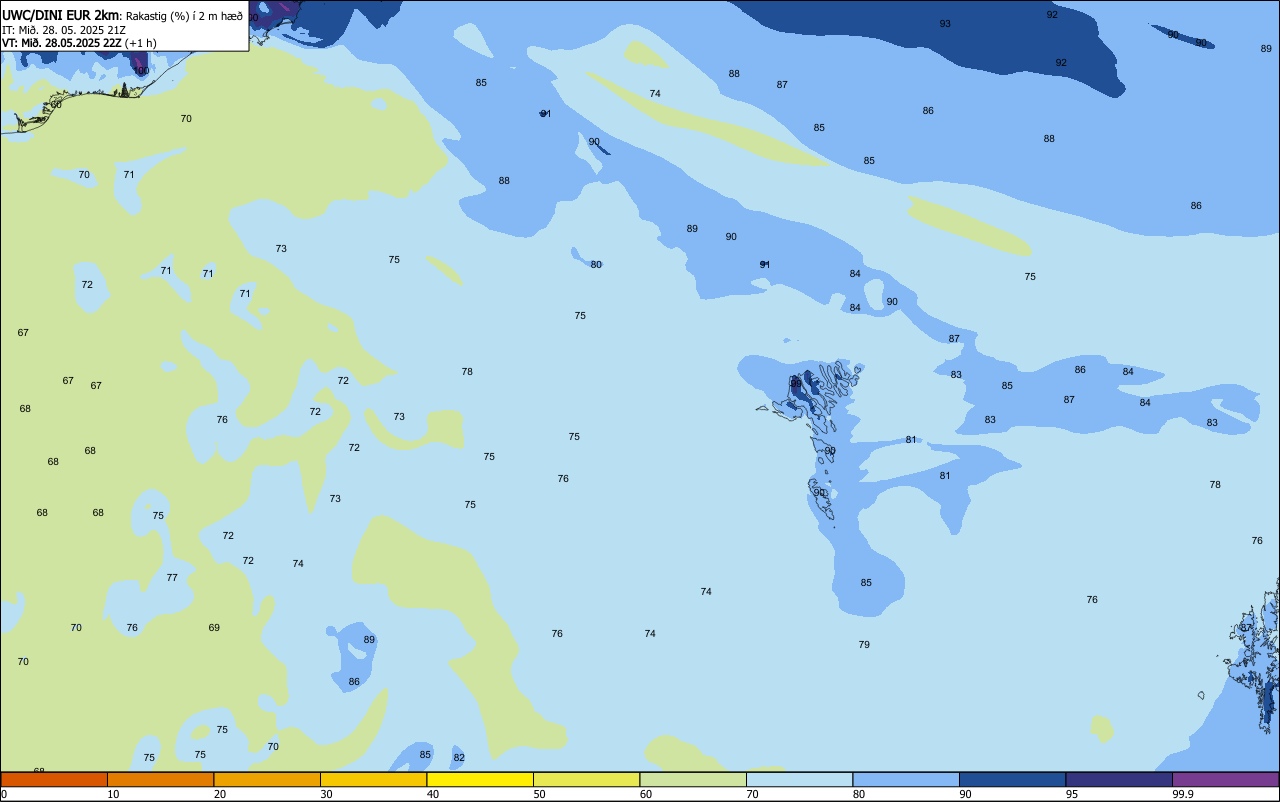Image resolution: width=1280 pixels, height=802 pixels.
Task: Click the dark orange 0–10 legend swatch
Action: coord(54,779)
